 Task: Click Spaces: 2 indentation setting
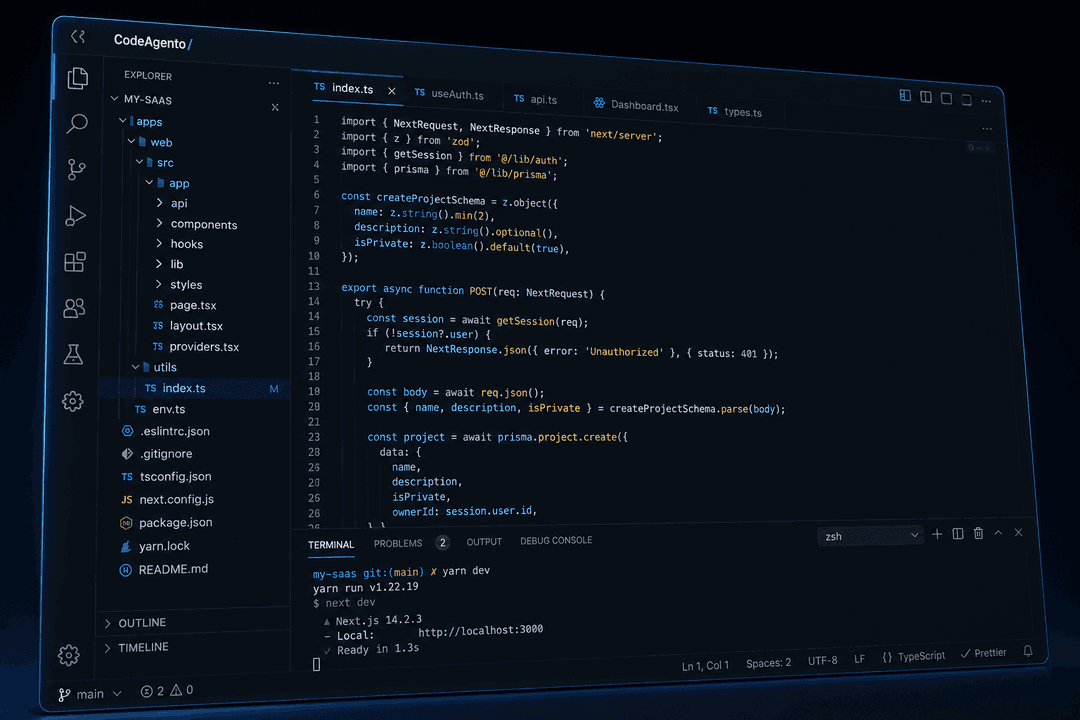769,663
